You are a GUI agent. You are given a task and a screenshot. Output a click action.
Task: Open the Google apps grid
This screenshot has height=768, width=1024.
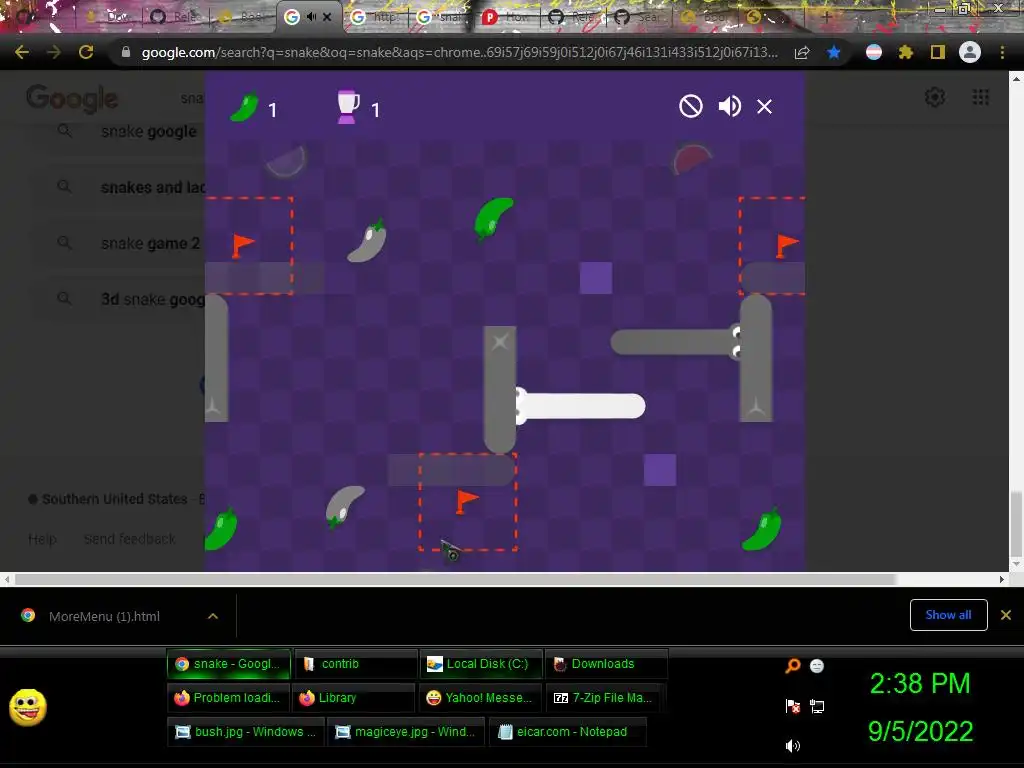(980, 97)
